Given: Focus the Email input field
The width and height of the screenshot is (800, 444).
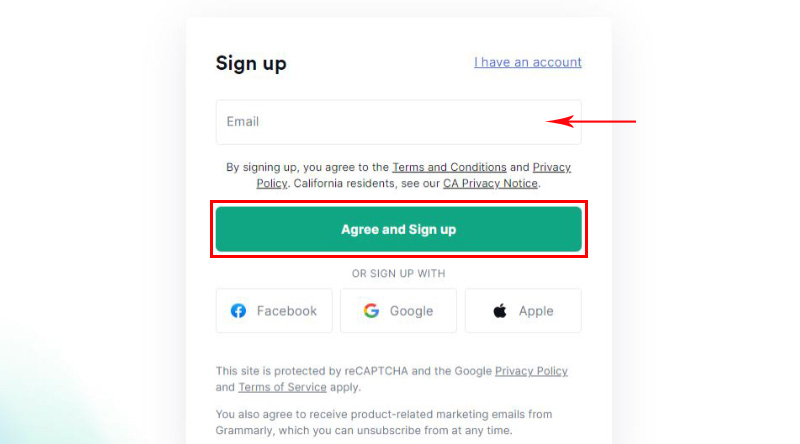Looking at the screenshot, I should [x=398, y=122].
